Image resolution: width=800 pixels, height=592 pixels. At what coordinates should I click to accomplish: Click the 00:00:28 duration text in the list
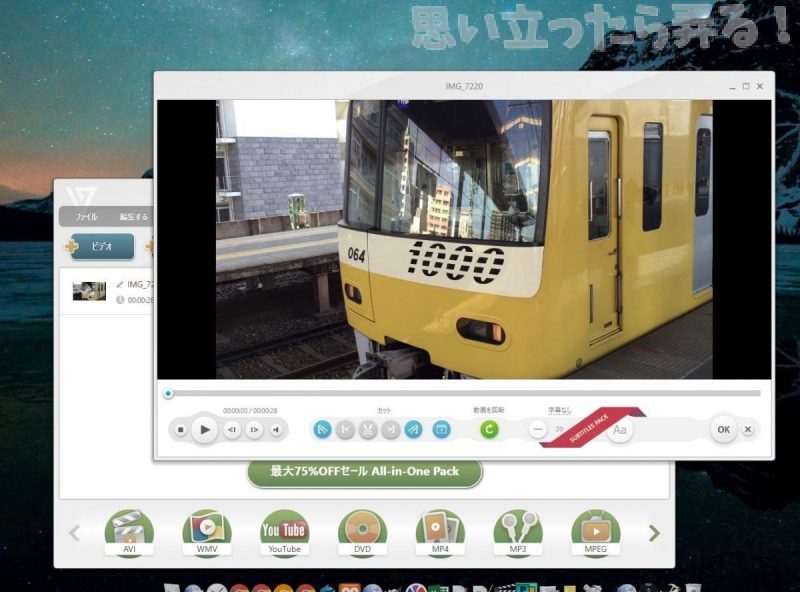coord(140,300)
